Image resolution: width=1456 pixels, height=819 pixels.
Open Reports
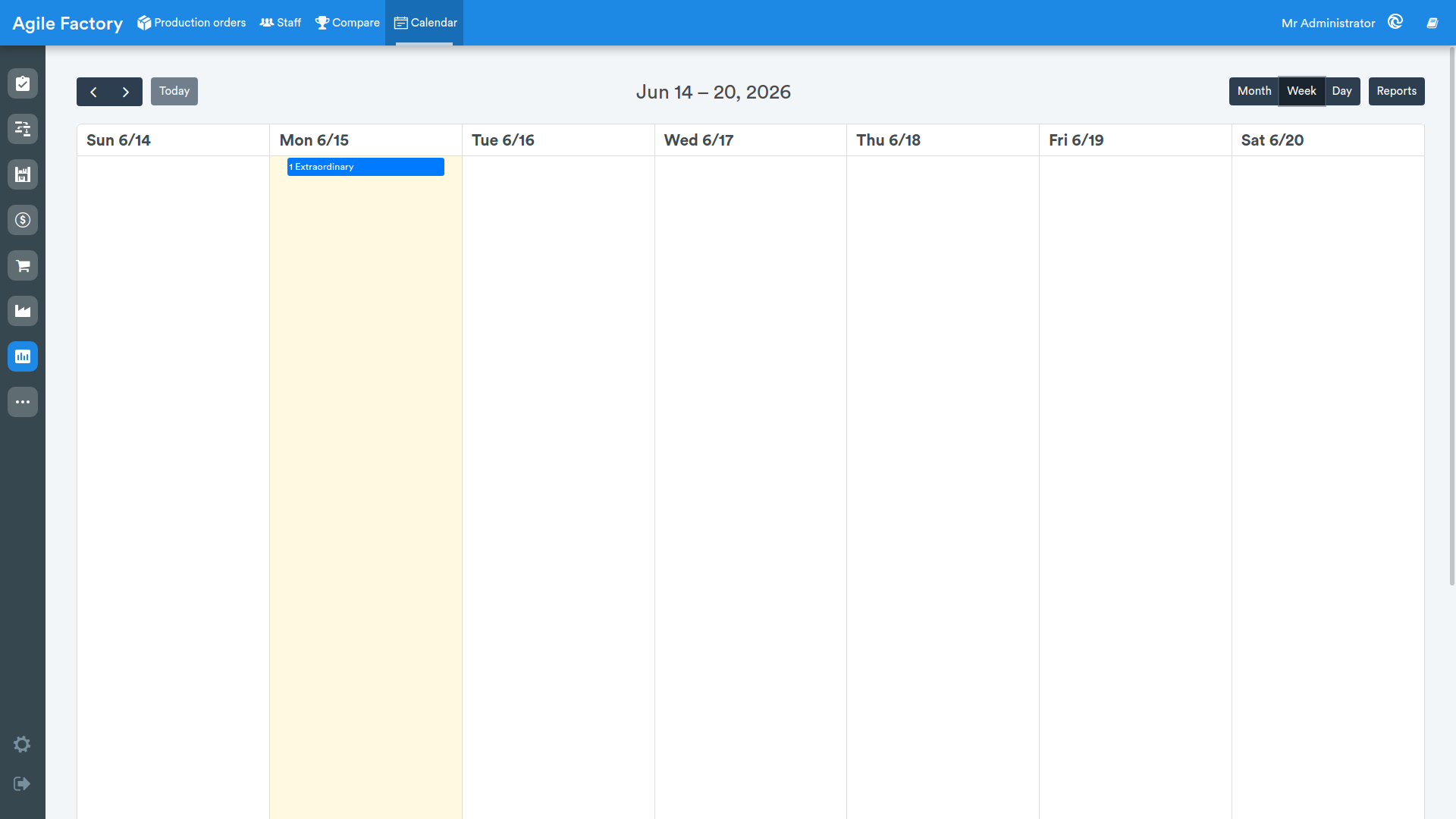1396,91
